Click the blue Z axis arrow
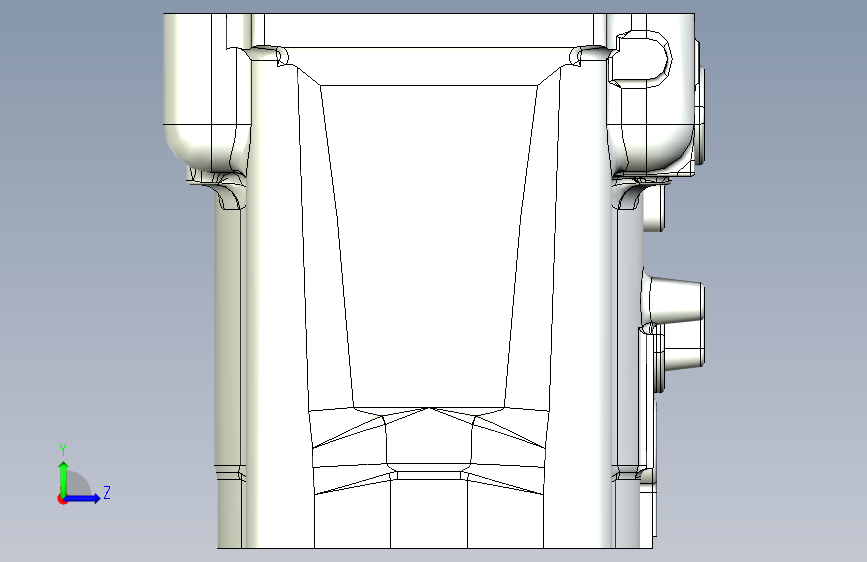 click(x=83, y=498)
